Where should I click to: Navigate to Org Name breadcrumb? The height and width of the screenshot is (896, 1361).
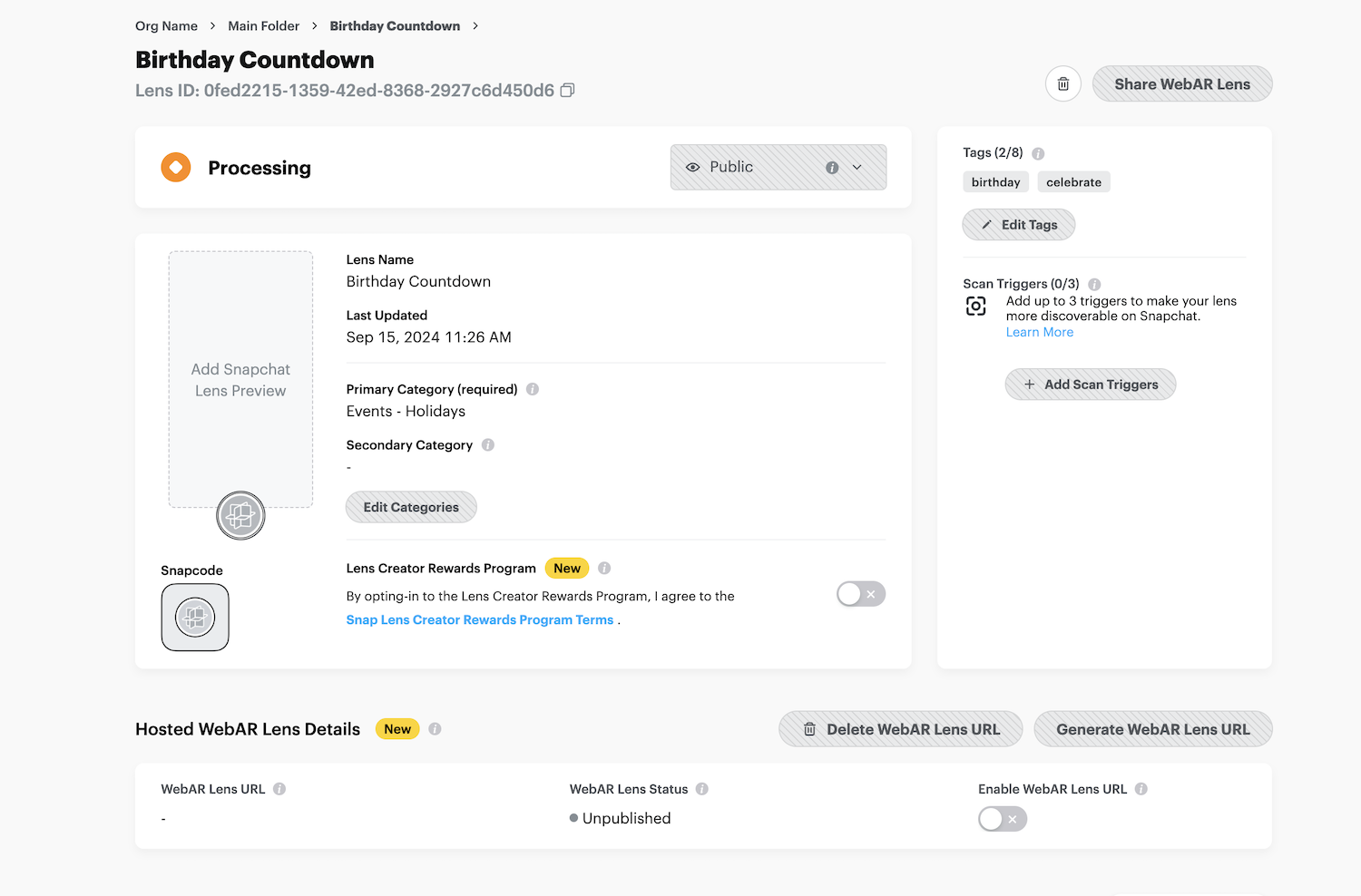click(166, 26)
